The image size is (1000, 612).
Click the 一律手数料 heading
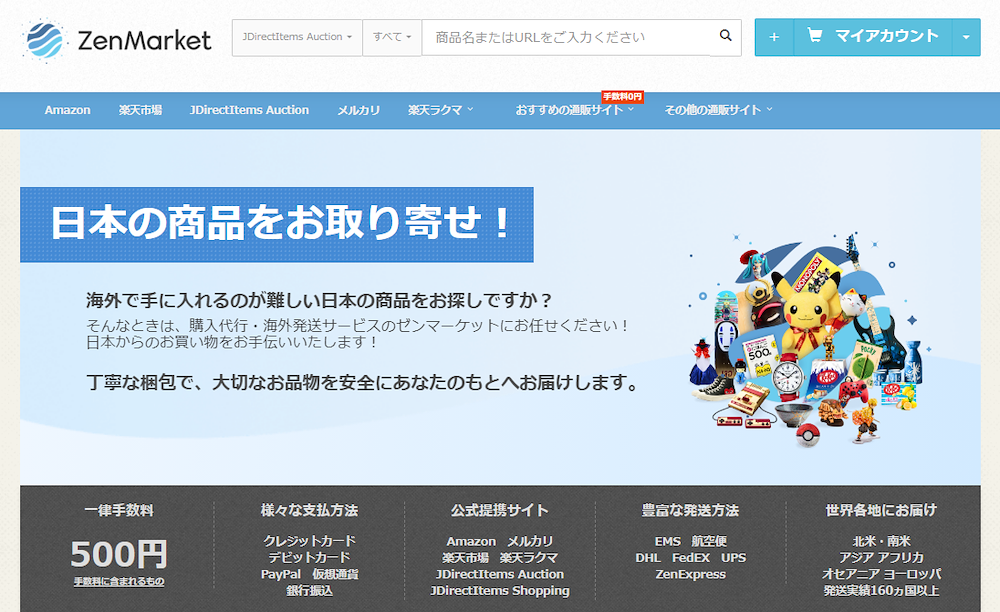click(x=119, y=510)
